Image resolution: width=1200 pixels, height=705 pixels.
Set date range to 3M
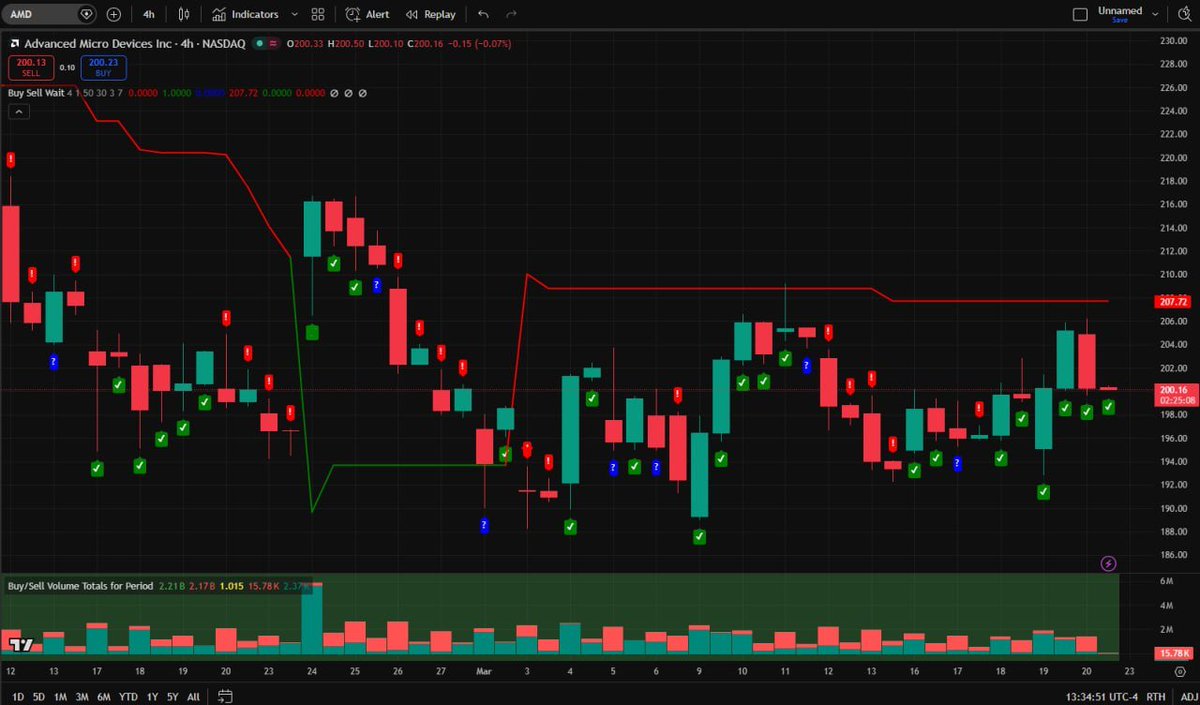82,696
